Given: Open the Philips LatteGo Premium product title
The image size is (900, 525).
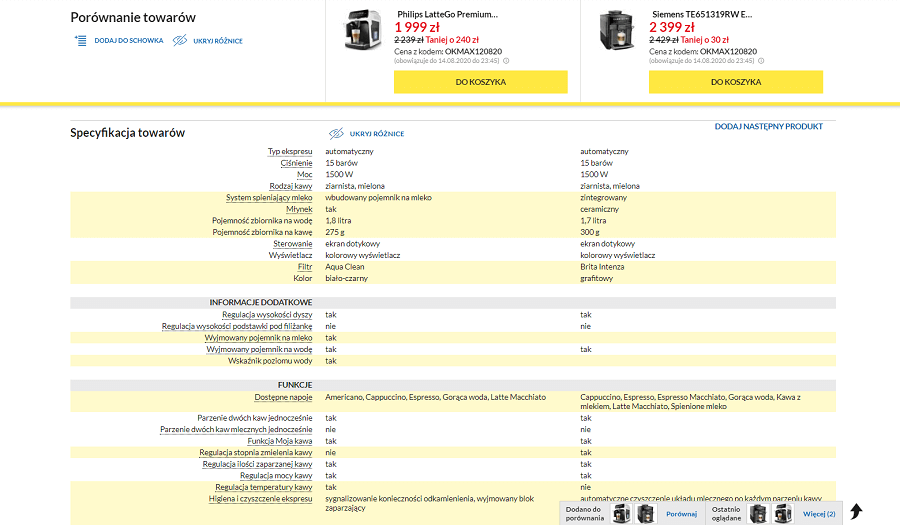Looking at the screenshot, I should (x=448, y=14).
